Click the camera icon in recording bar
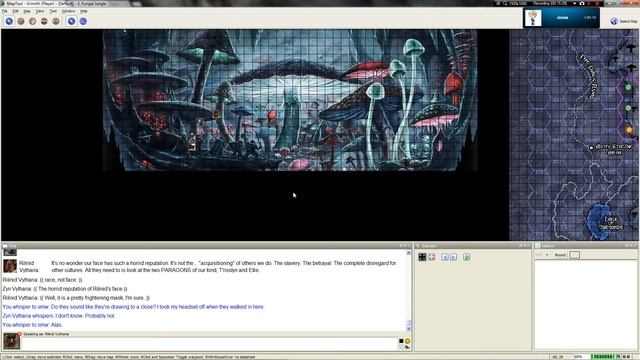640x360 pixels. 582,3
